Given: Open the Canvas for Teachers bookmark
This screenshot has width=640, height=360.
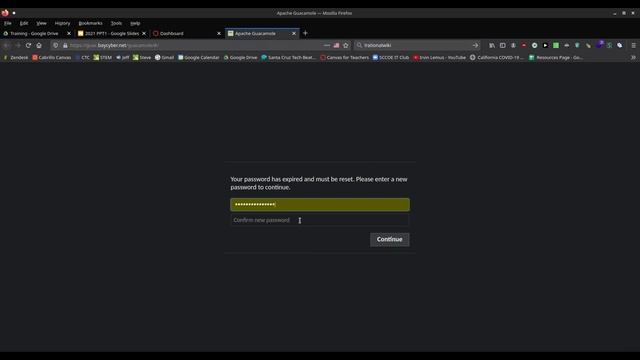Looking at the screenshot, I should click(x=344, y=58).
